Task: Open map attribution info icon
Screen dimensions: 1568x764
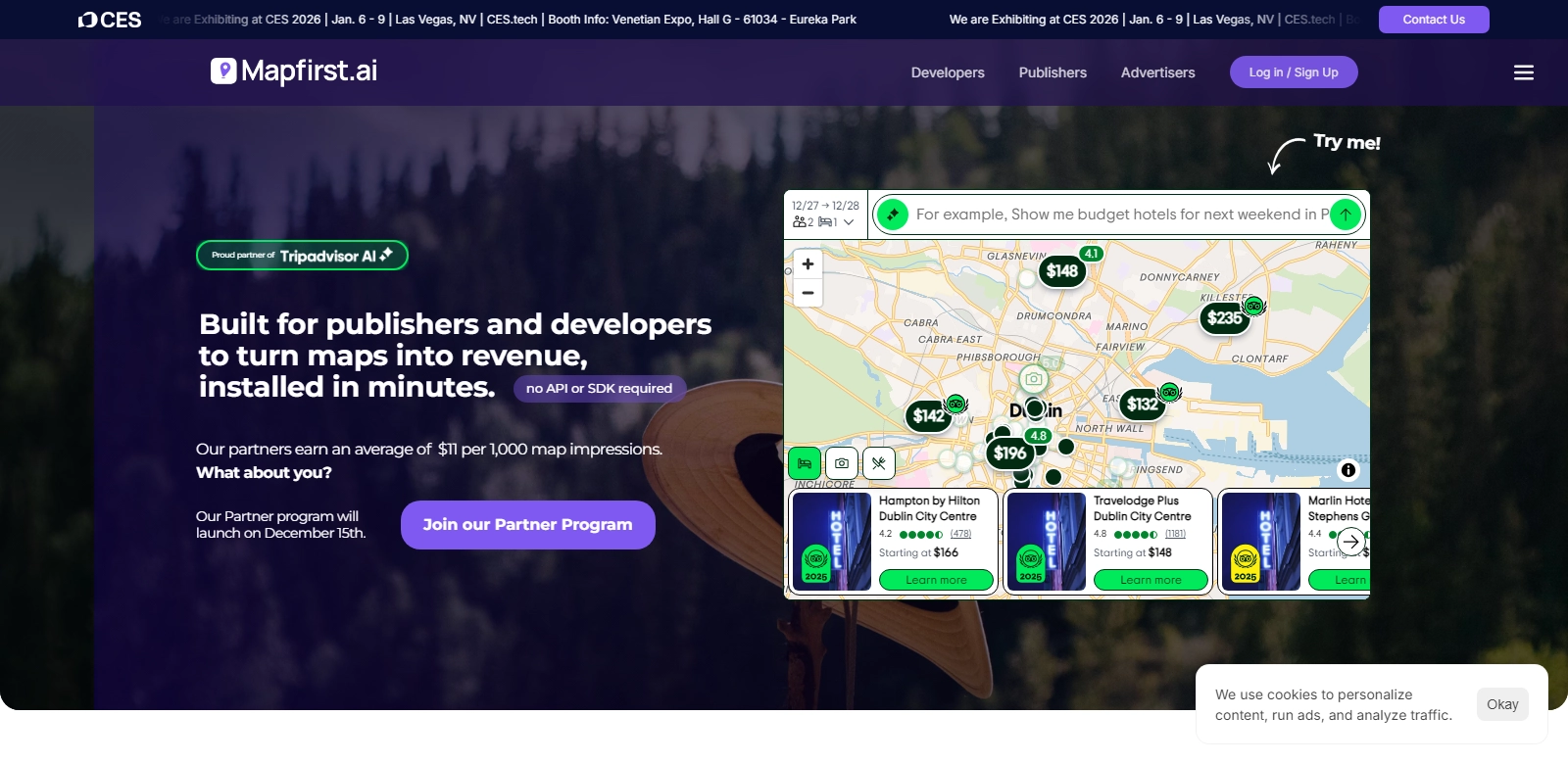Action: click(1348, 470)
